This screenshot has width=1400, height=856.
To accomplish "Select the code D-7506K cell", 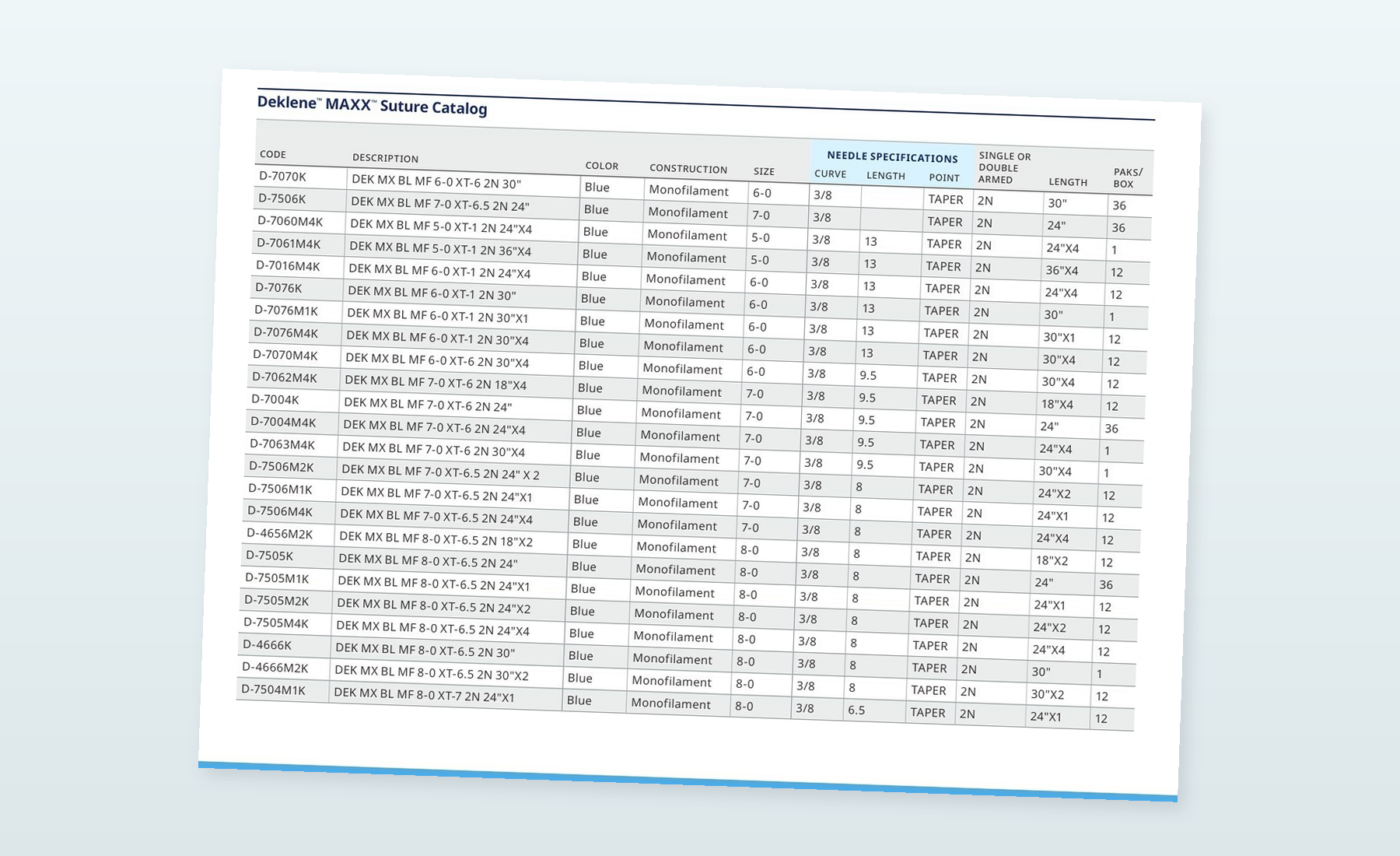I will pos(282,199).
